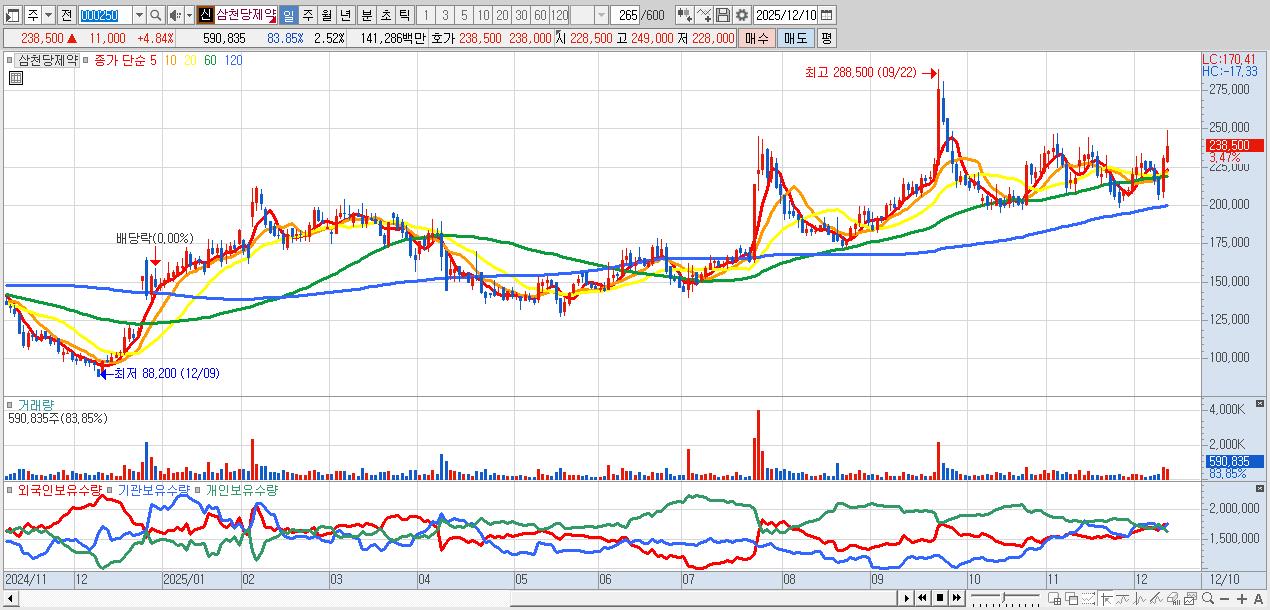Click the 매도 sell button
Screen dimensions: 1270x610
[x=796, y=38]
